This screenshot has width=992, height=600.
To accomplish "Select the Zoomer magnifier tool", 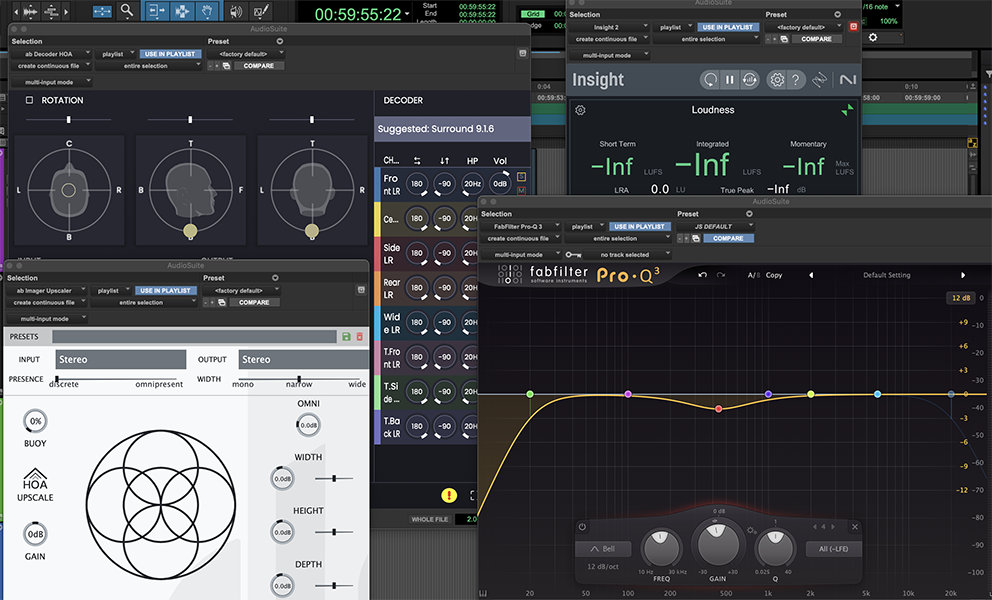I will 127,11.
